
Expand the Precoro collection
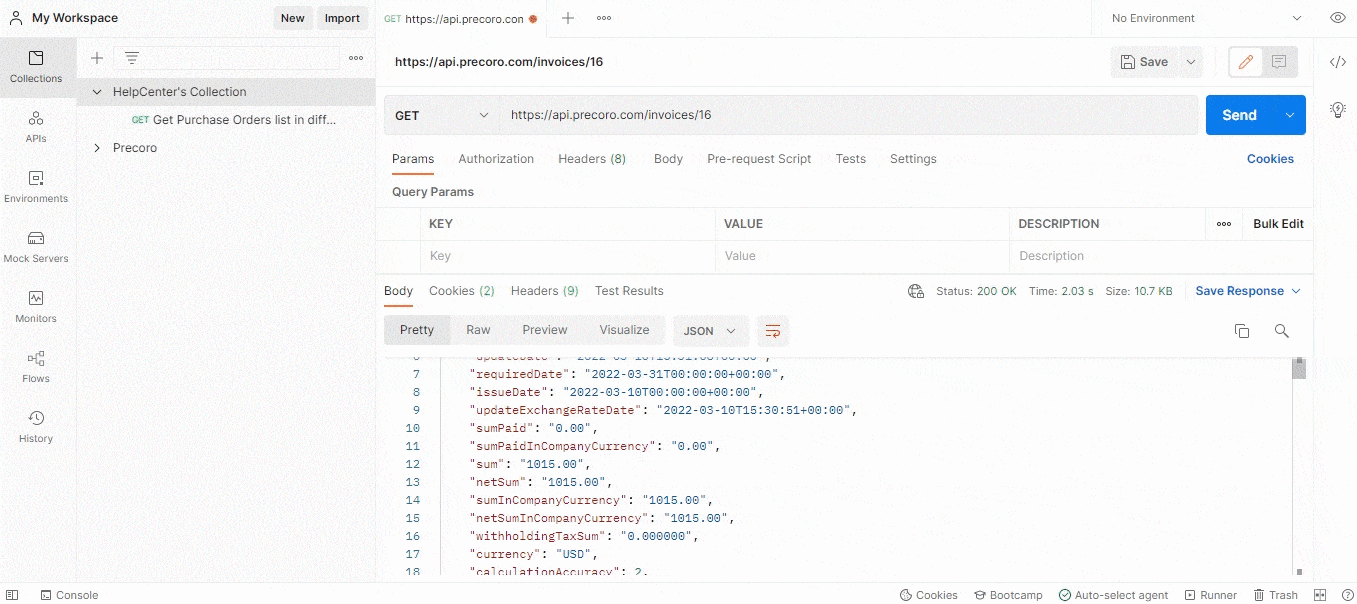(x=97, y=148)
